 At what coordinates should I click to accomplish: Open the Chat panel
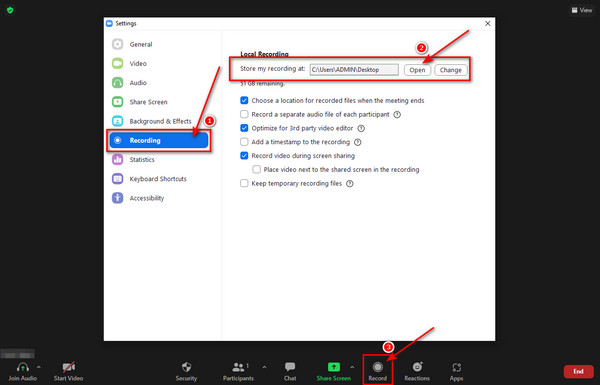[290, 371]
